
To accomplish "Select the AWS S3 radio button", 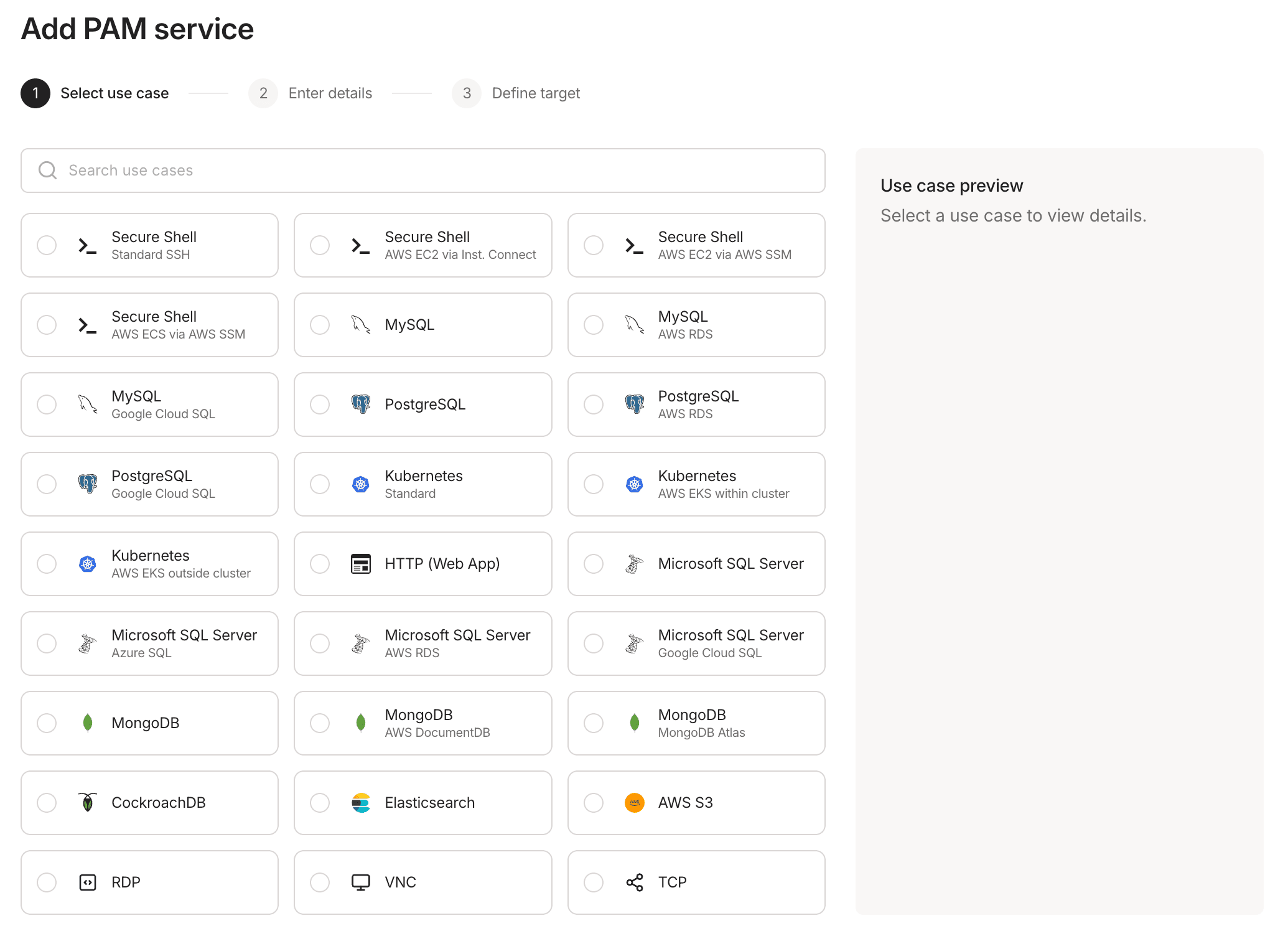I will pyautogui.click(x=594, y=803).
